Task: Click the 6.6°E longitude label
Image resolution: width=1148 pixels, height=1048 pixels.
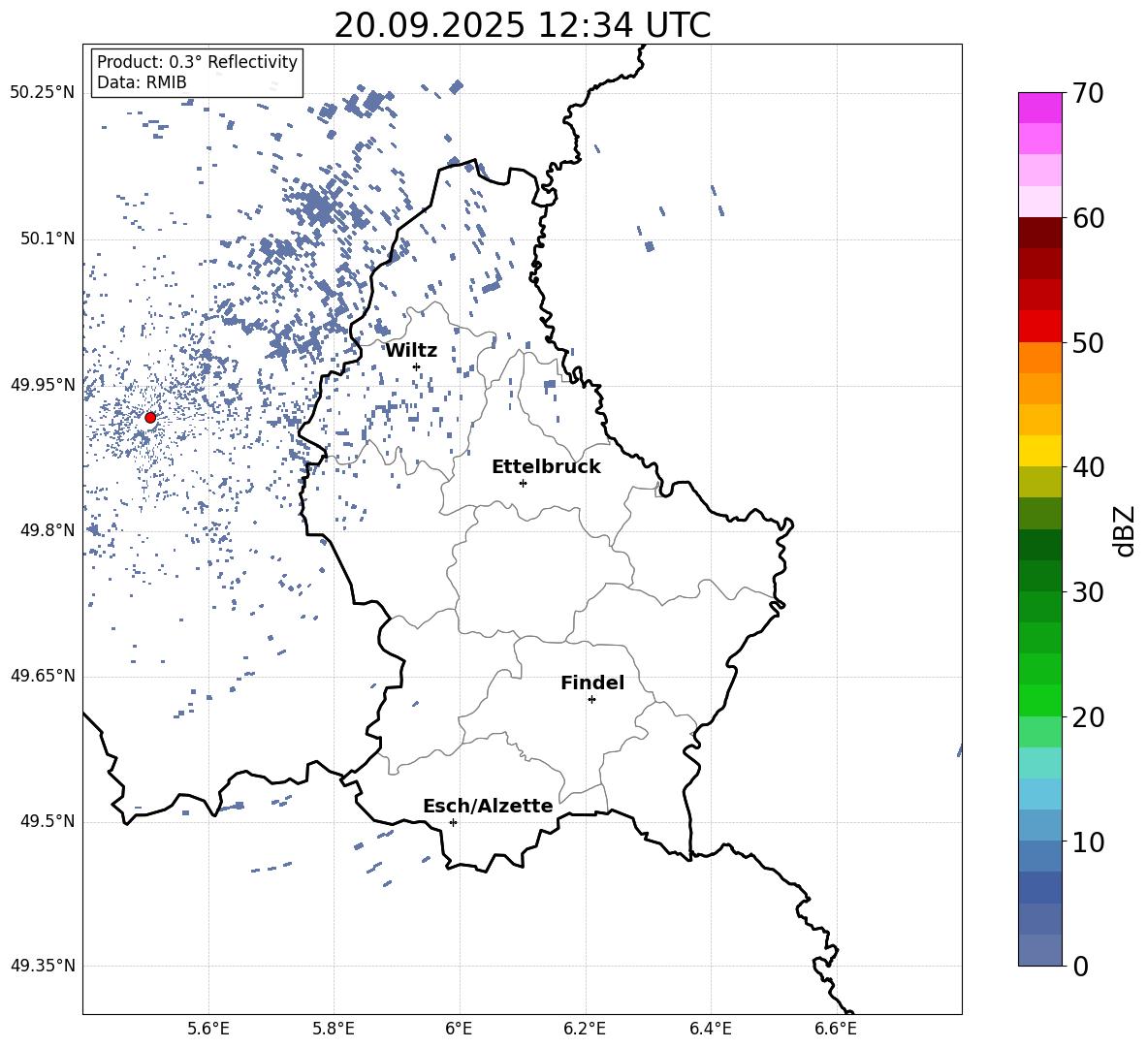Action: pos(836,1029)
